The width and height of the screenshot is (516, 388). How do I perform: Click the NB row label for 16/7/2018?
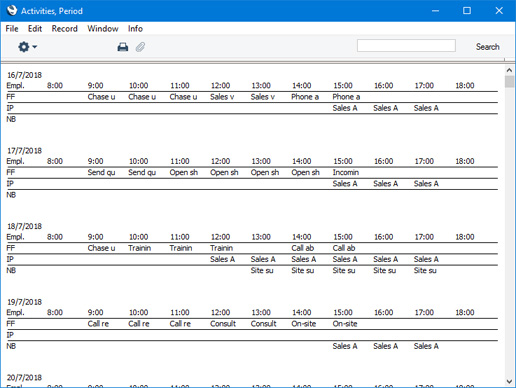click(11, 119)
